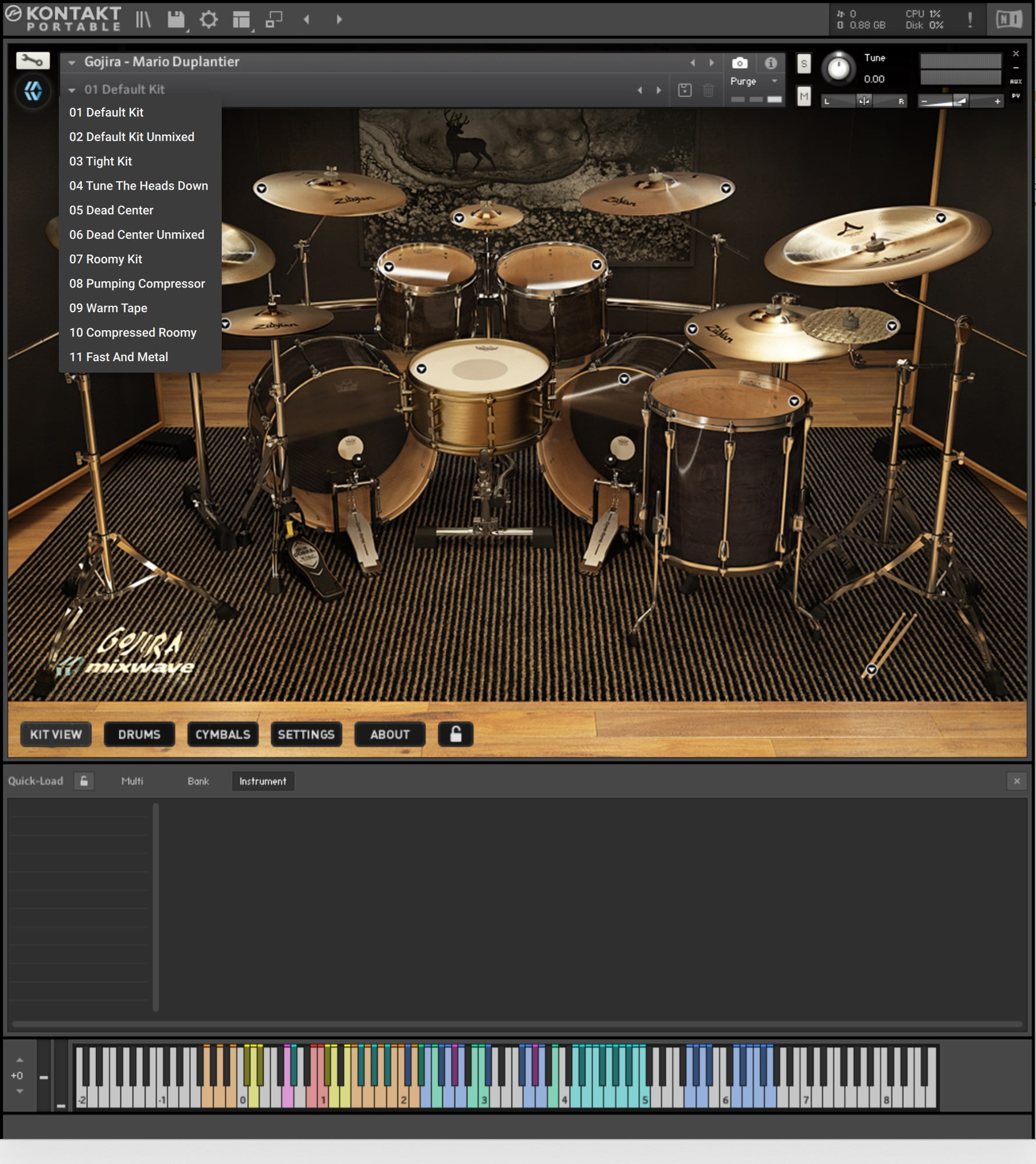Shift keyboard octave up with the up arrow
The image size is (1036, 1164).
click(x=19, y=1060)
